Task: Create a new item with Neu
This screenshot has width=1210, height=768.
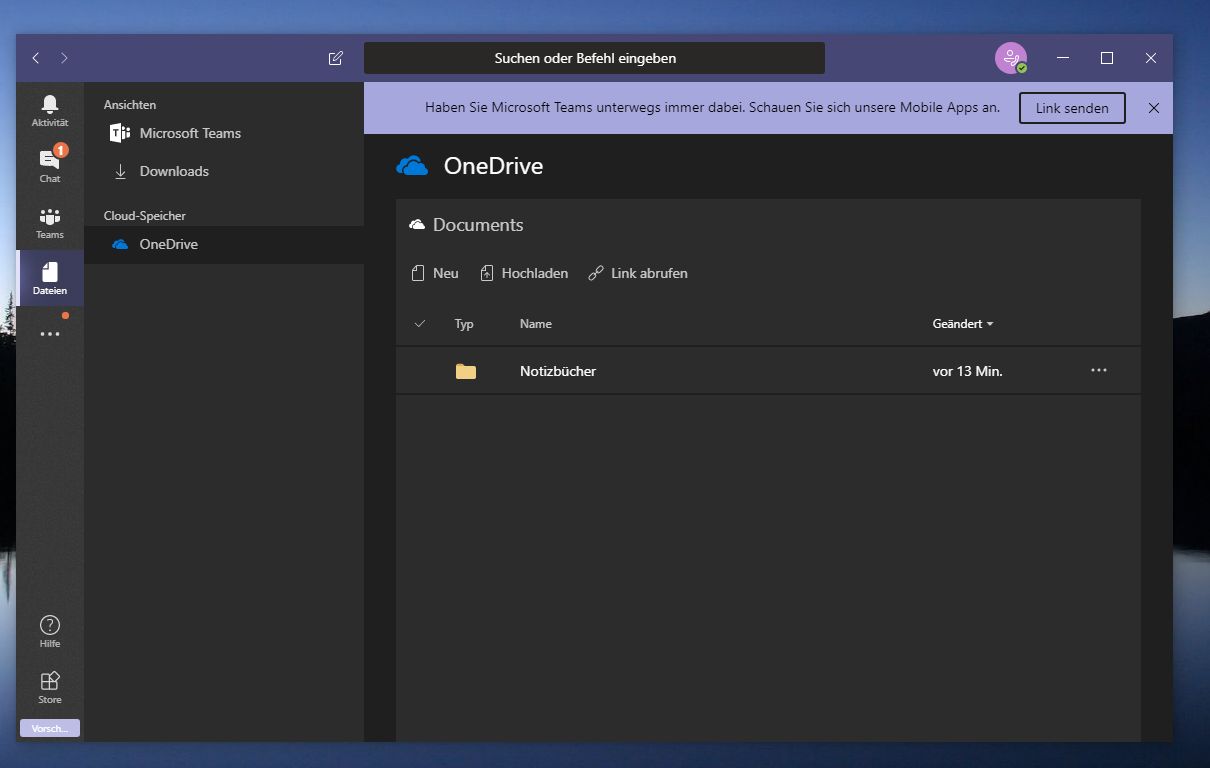Action: (x=435, y=273)
